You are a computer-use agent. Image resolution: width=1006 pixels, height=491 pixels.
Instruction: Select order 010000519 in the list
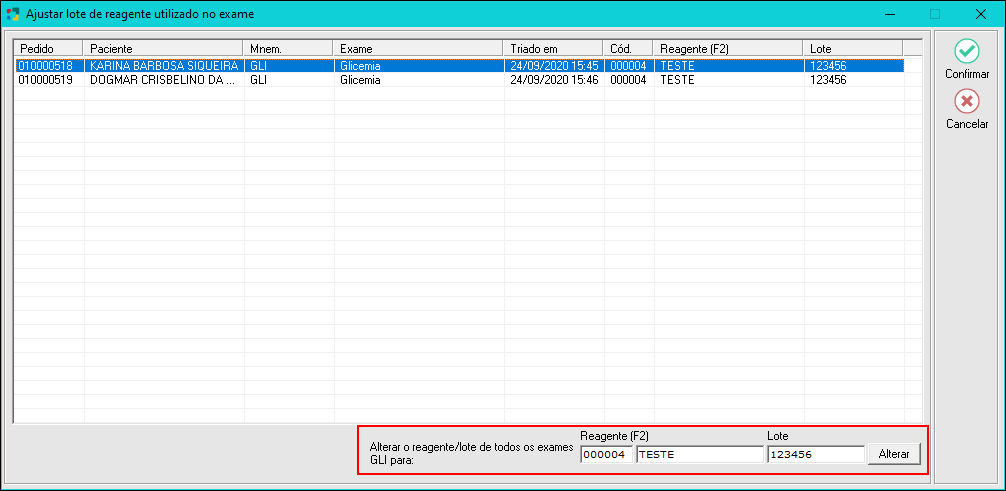[x=45, y=80]
